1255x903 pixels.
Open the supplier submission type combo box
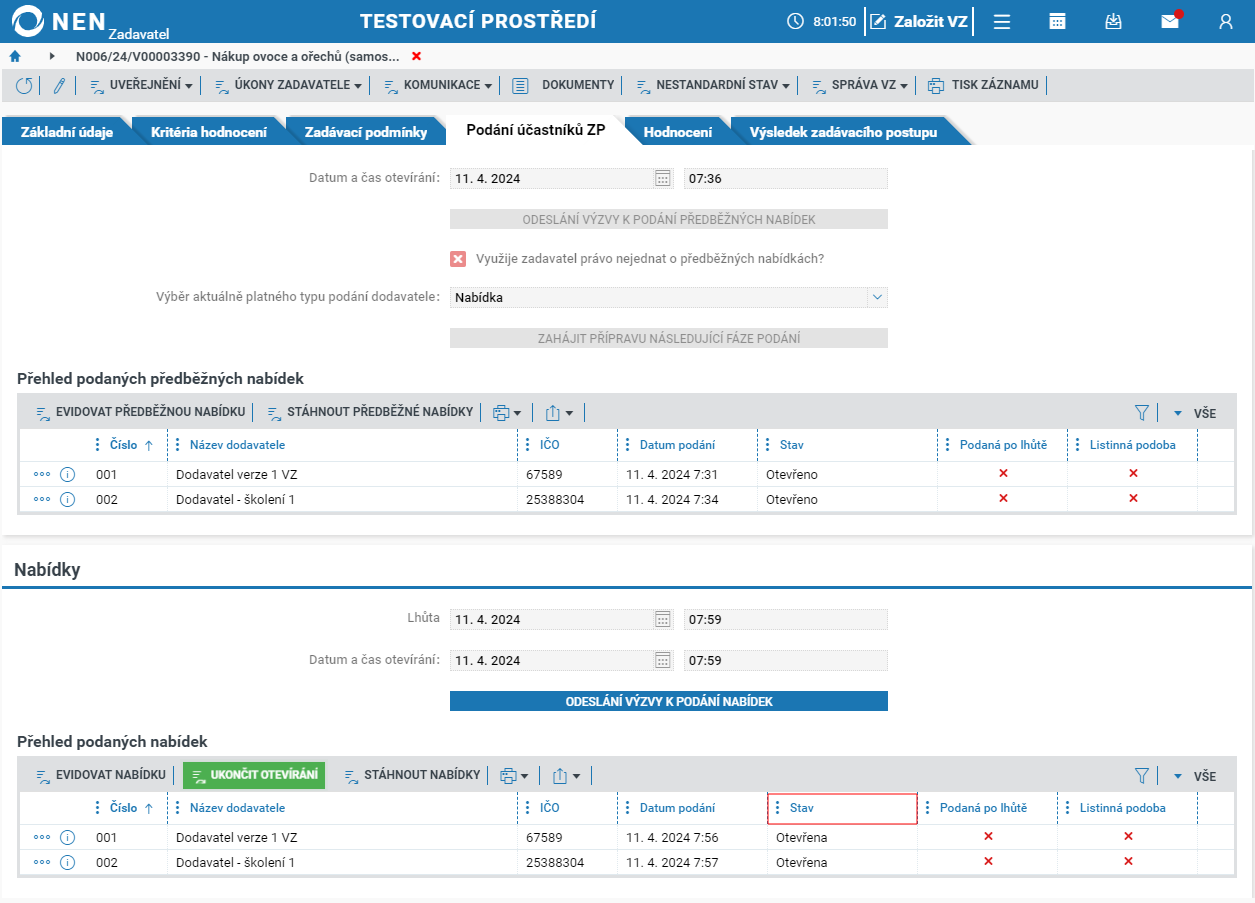click(668, 298)
